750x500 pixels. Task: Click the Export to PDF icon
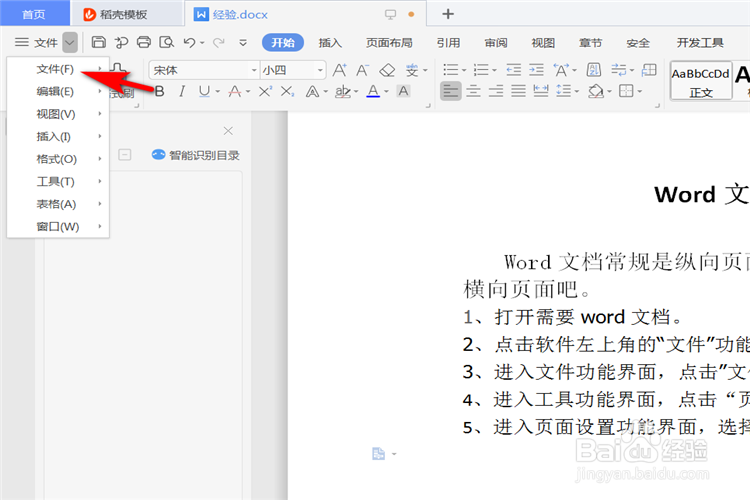(x=121, y=42)
